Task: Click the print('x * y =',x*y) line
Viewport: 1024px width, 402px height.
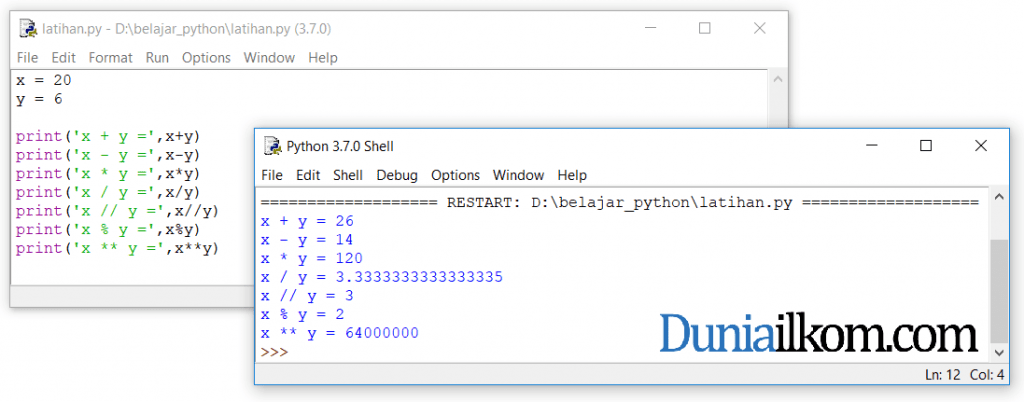Action: (x=108, y=174)
